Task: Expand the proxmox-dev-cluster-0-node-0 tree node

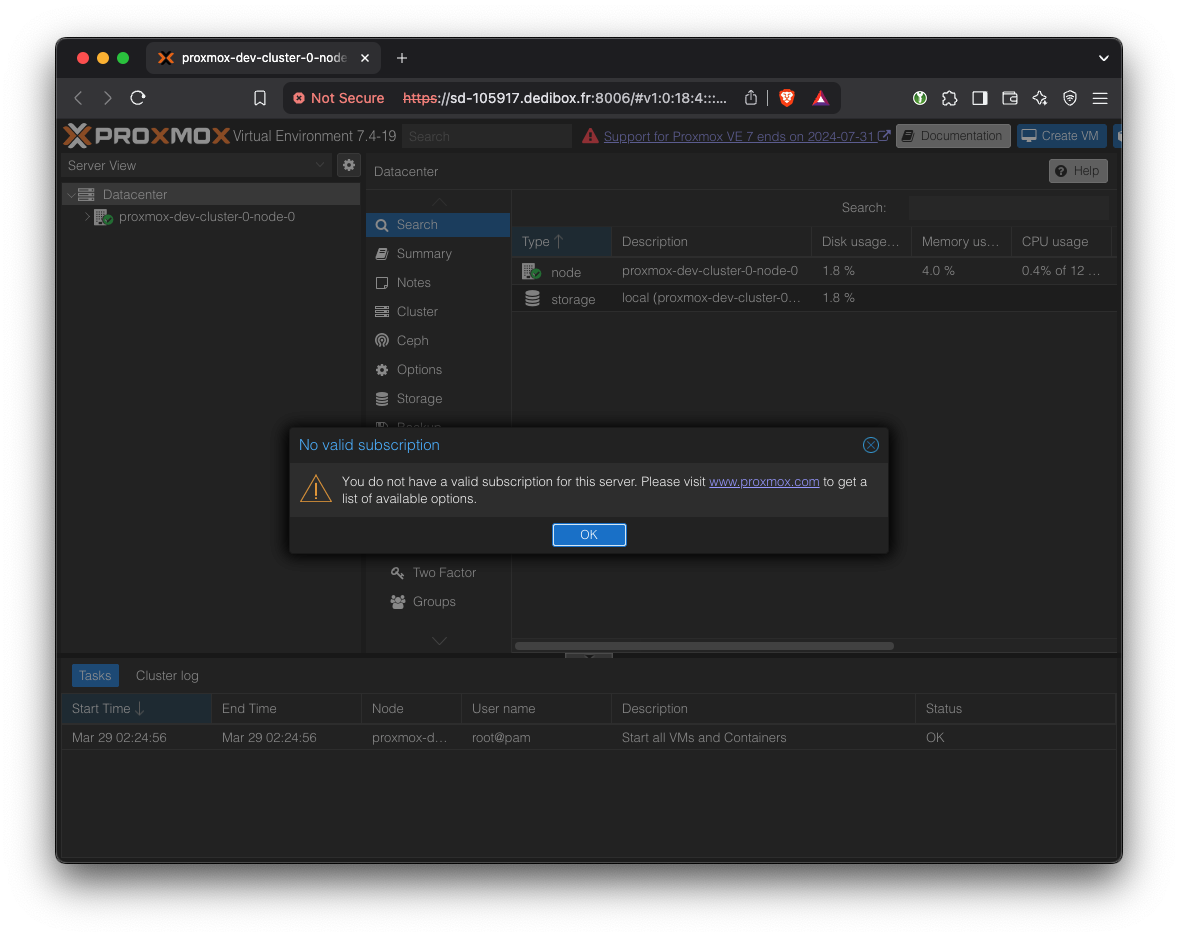Action: pos(87,217)
